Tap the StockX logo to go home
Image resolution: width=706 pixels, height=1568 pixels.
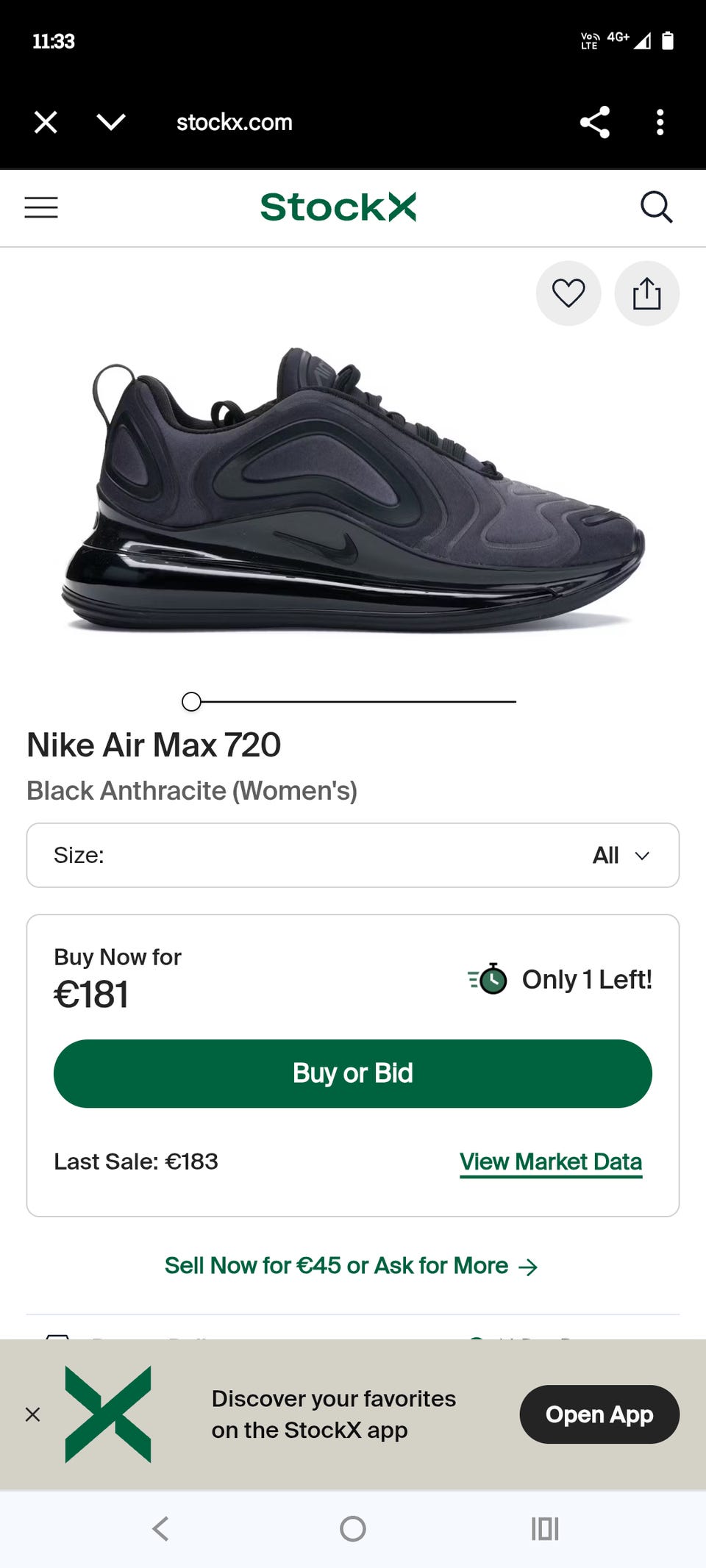click(338, 207)
